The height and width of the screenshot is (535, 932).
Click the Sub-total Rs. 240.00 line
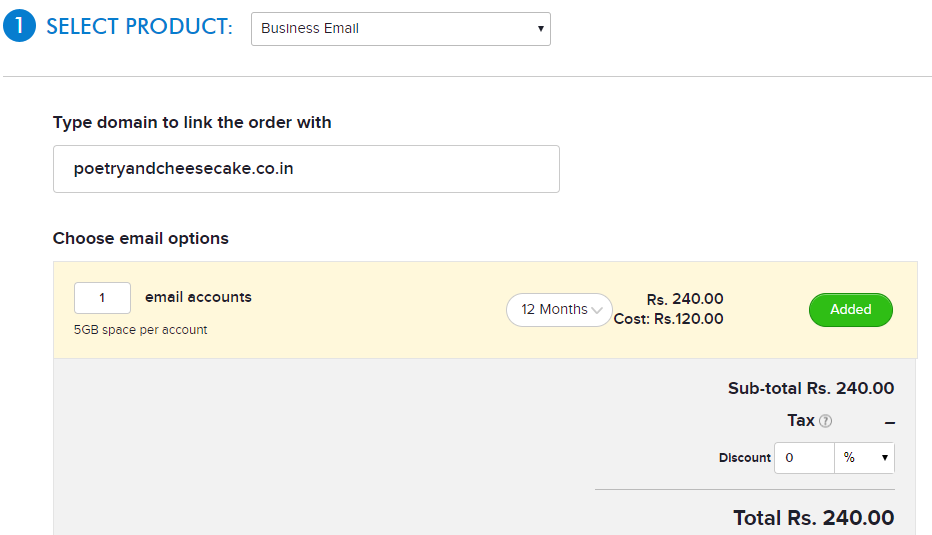(x=811, y=388)
